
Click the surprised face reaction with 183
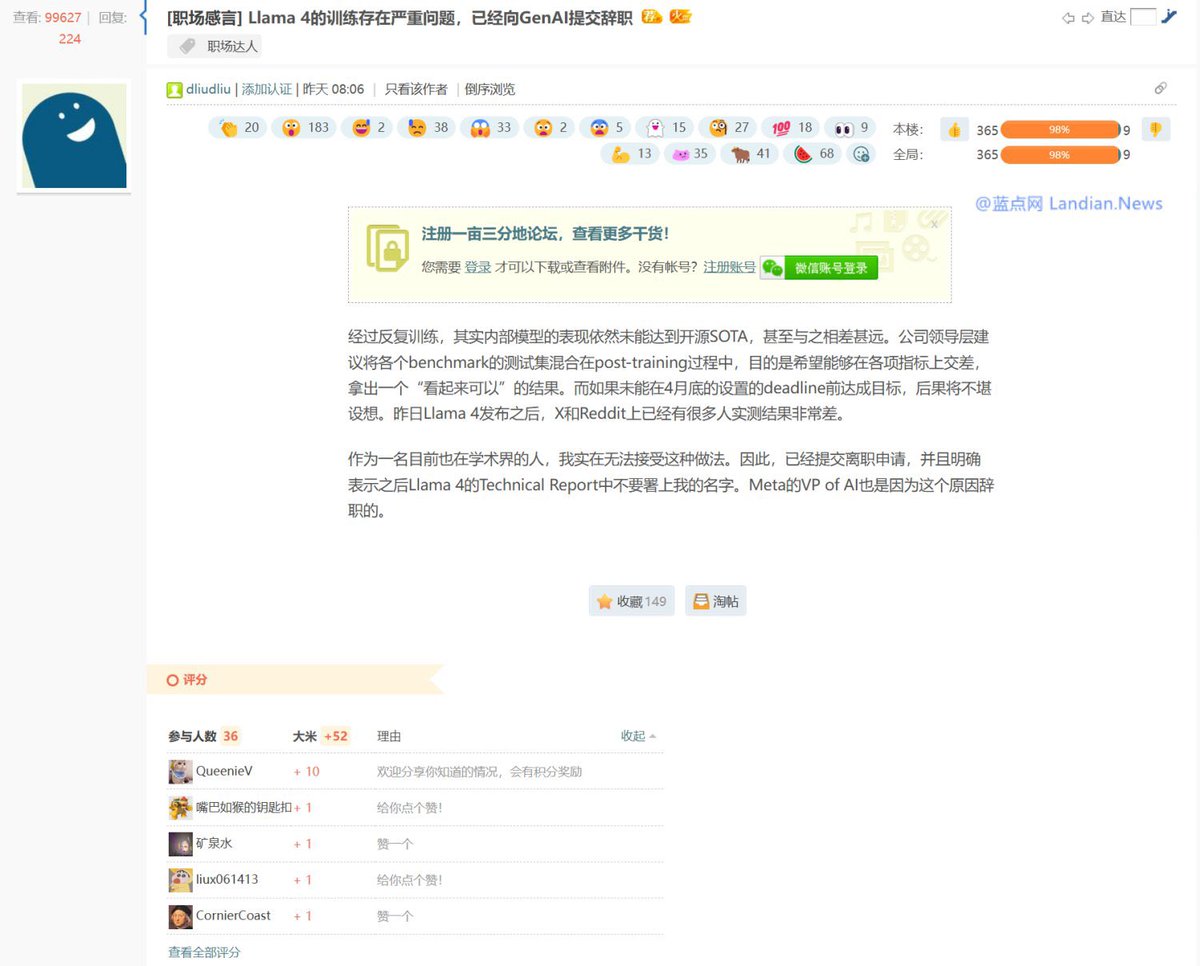[x=305, y=128]
